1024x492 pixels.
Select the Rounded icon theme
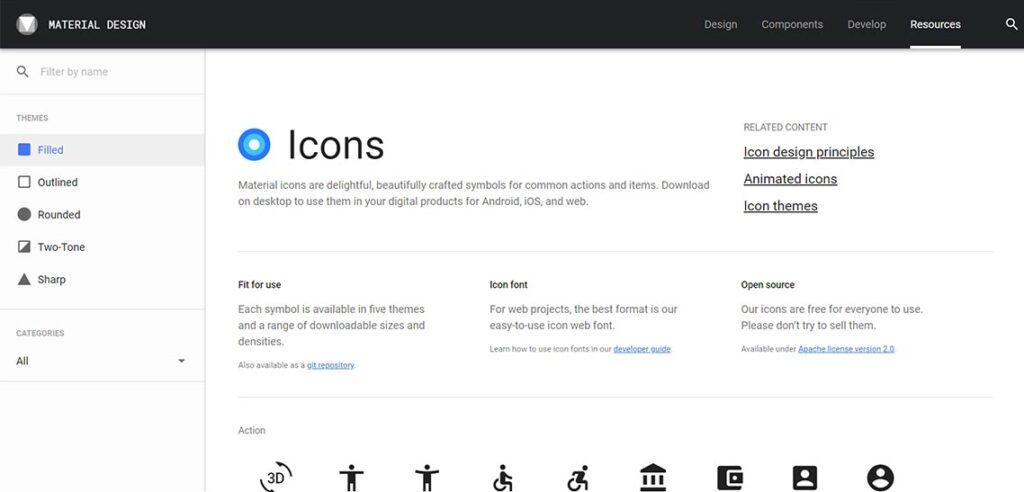pyautogui.click(x=58, y=214)
